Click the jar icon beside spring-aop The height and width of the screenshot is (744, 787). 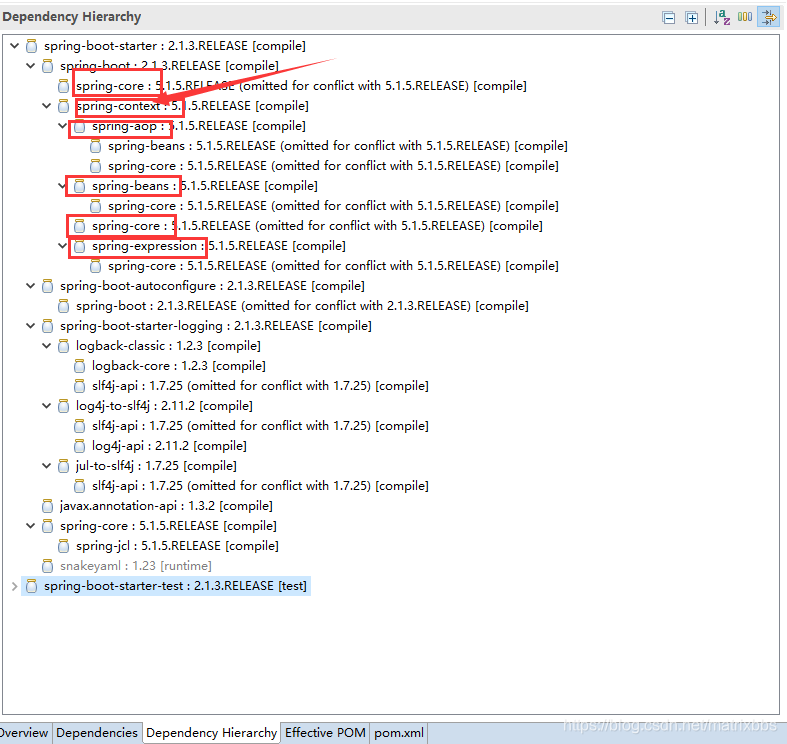click(x=80, y=126)
